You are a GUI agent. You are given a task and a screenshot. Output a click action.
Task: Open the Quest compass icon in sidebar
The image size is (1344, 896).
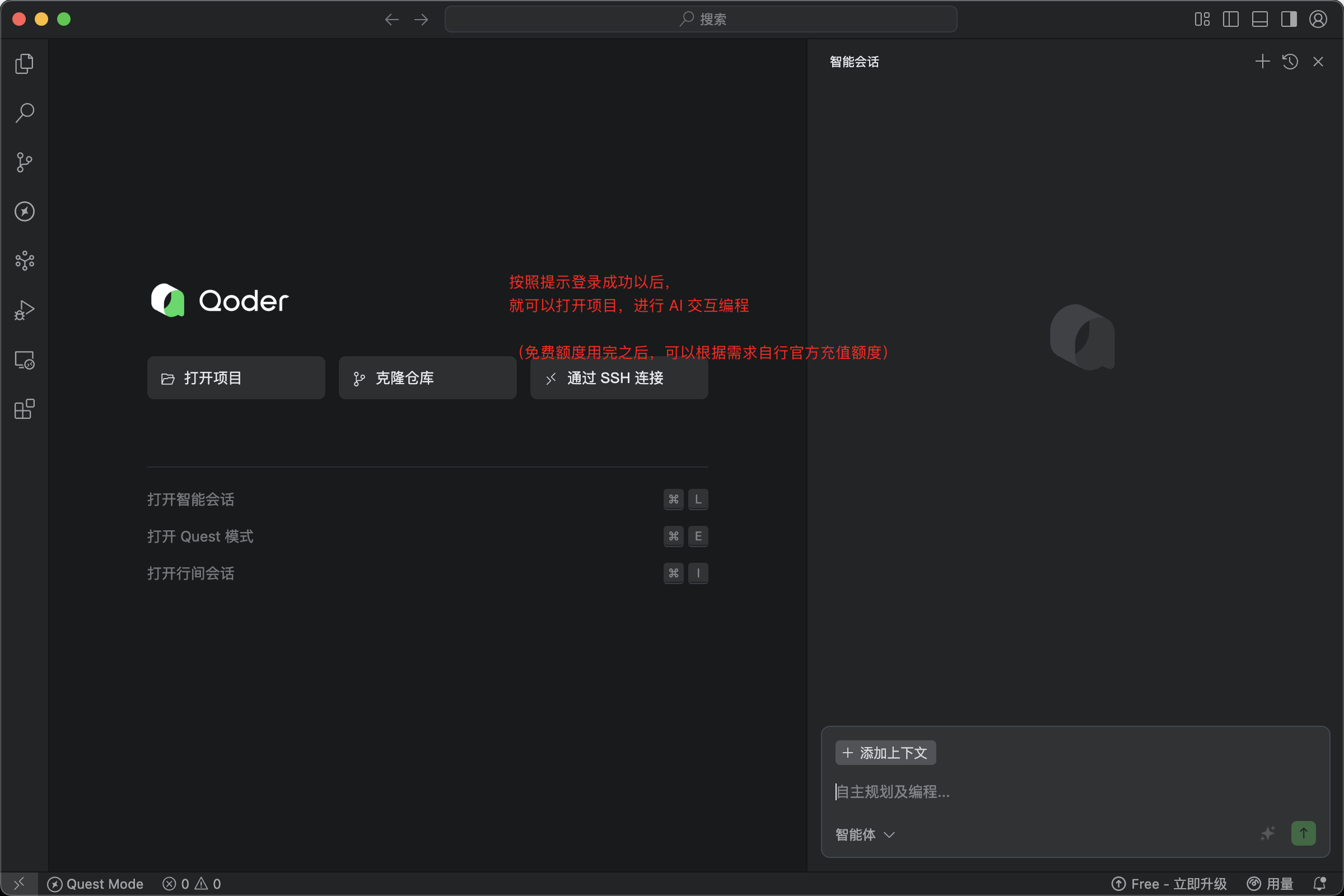pos(24,212)
